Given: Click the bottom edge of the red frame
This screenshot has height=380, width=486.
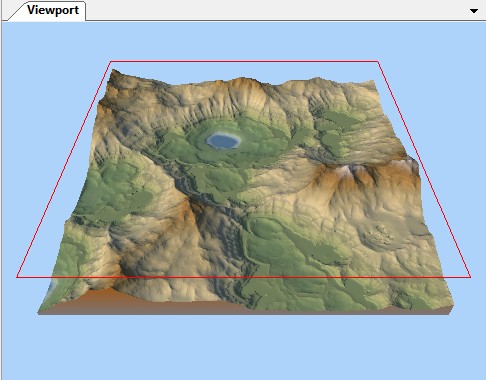Looking at the screenshot, I should [x=244, y=277].
